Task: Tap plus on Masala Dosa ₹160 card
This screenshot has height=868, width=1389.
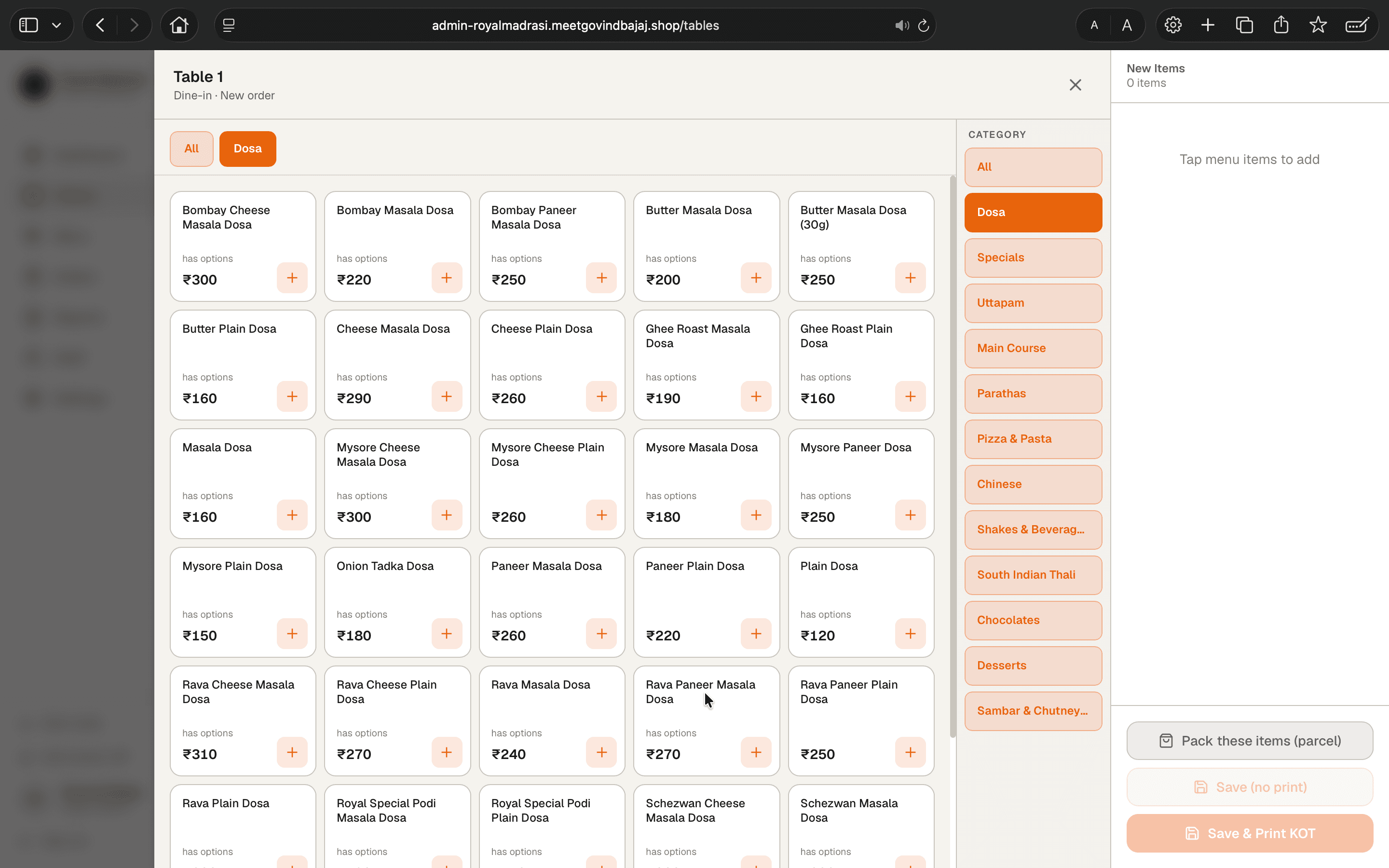Action: click(x=292, y=515)
